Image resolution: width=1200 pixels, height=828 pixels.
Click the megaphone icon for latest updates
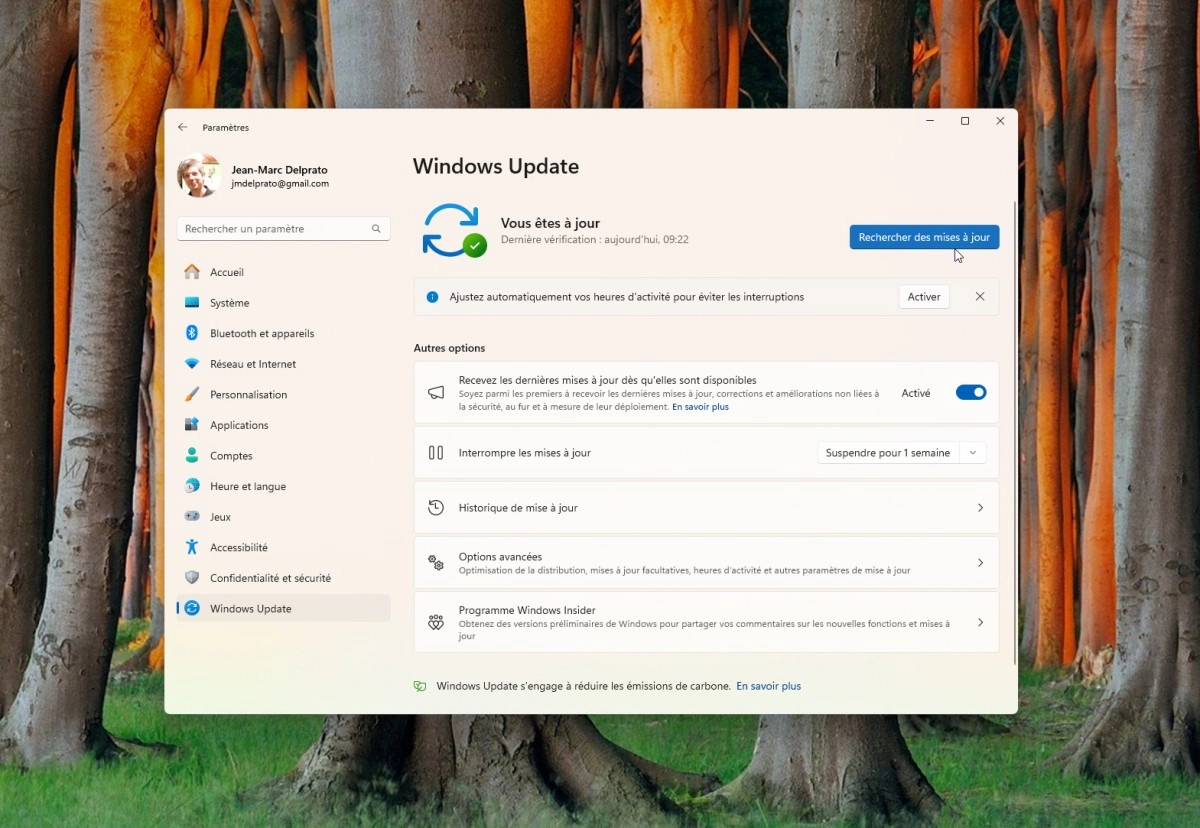point(436,393)
